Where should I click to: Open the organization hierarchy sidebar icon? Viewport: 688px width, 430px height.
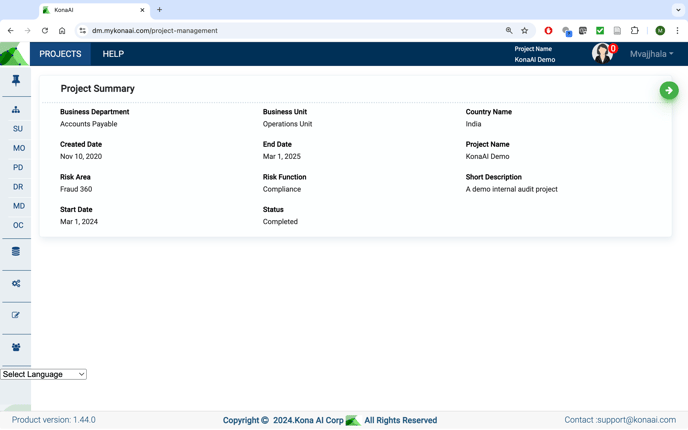[x=16, y=109]
